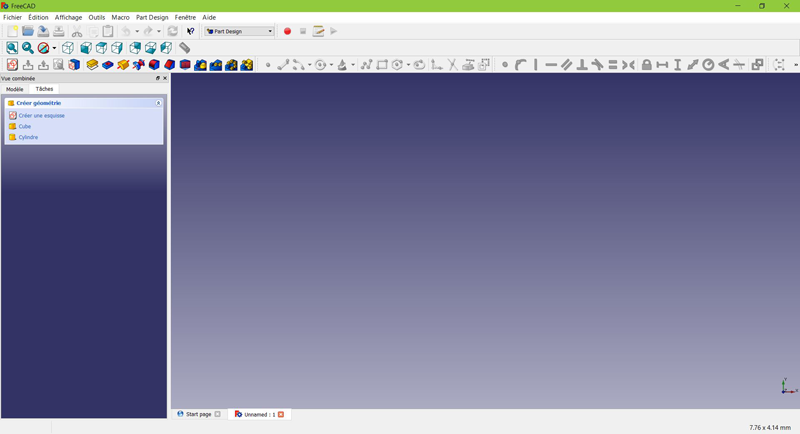Click the Refresh recompute icon
The image size is (800, 434).
click(x=172, y=31)
